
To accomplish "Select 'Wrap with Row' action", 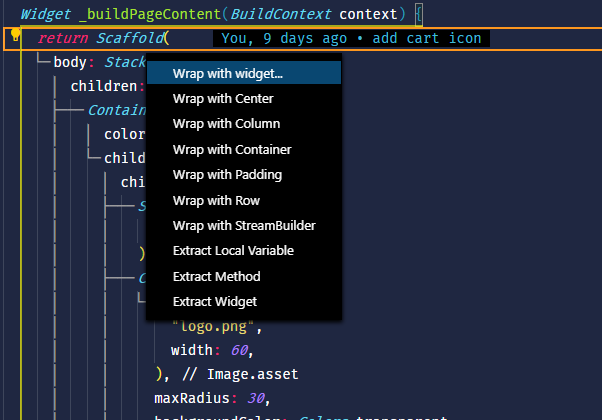I will [244, 200].
